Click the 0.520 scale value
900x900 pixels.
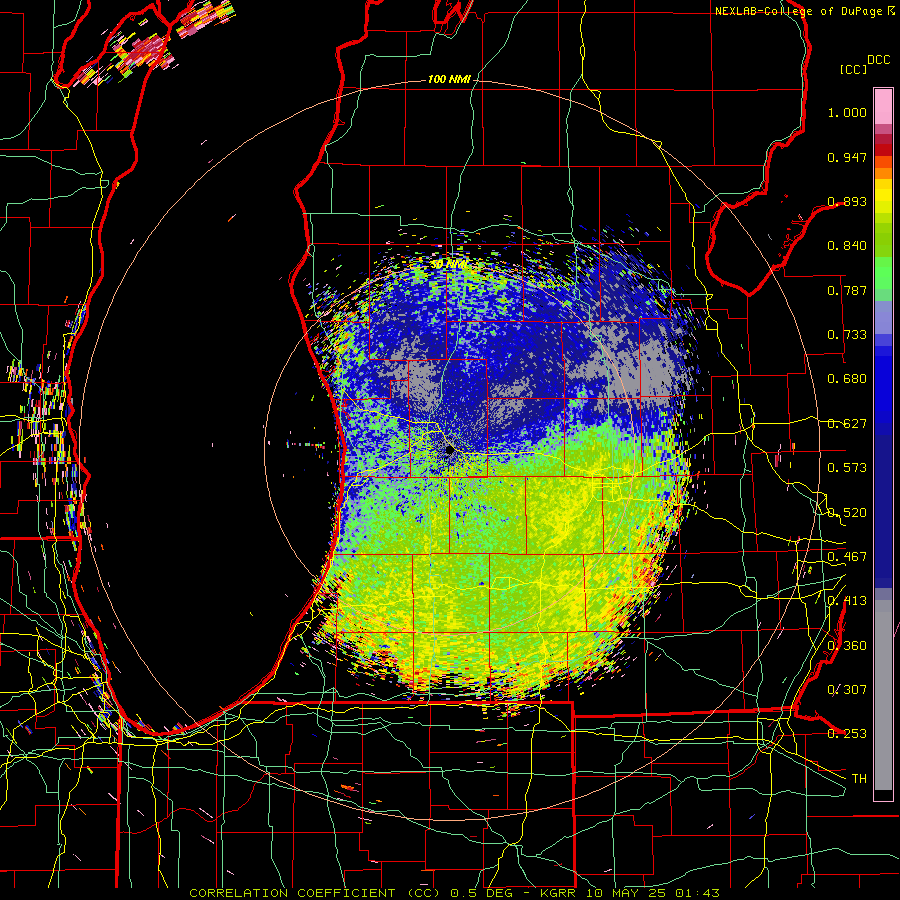[847, 513]
